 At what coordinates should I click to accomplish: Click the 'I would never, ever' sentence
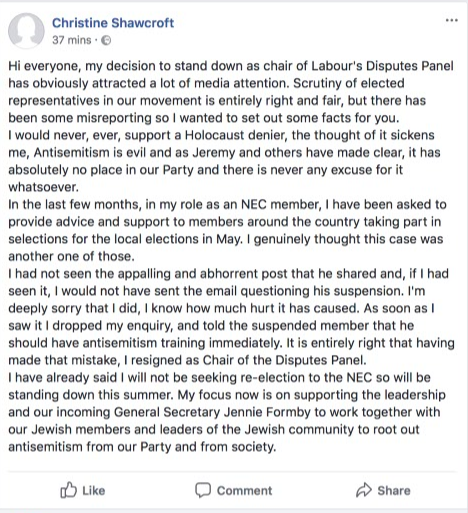[x=224, y=161]
